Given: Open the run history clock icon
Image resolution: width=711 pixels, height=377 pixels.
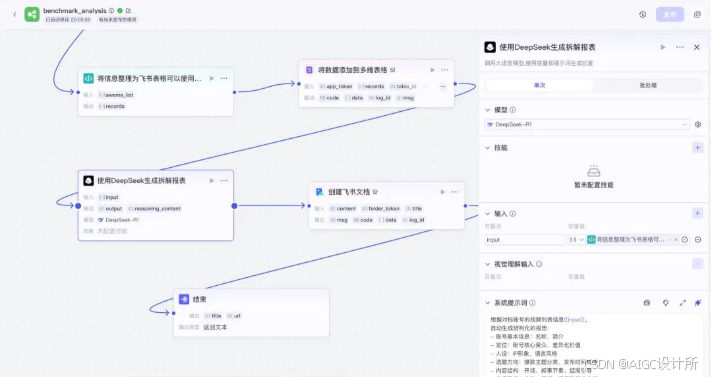Looking at the screenshot, I should pos(643,15).
